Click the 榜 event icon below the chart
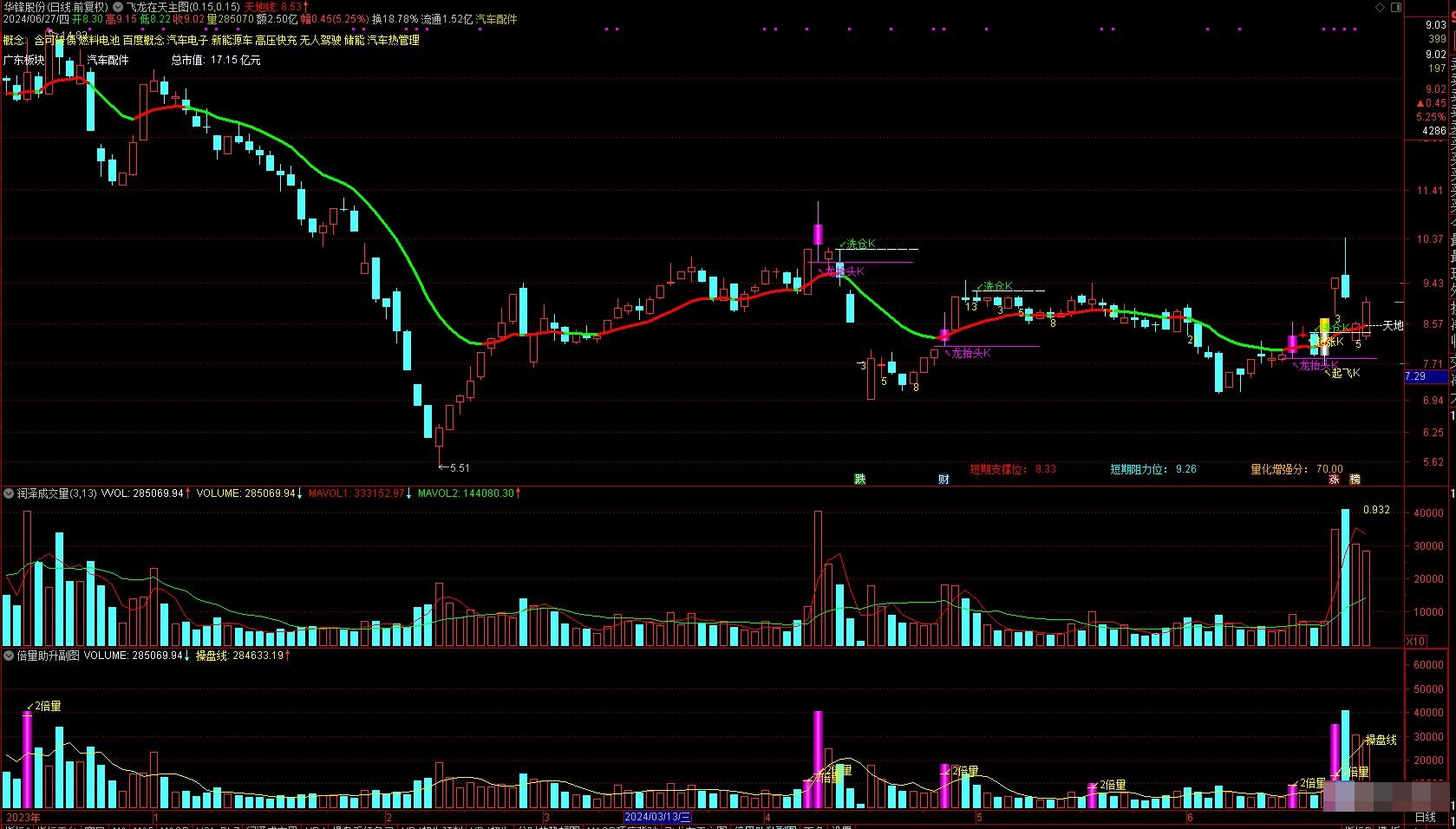The width and height of the screenshot is (1456, 829). (x=1355, y=480)
